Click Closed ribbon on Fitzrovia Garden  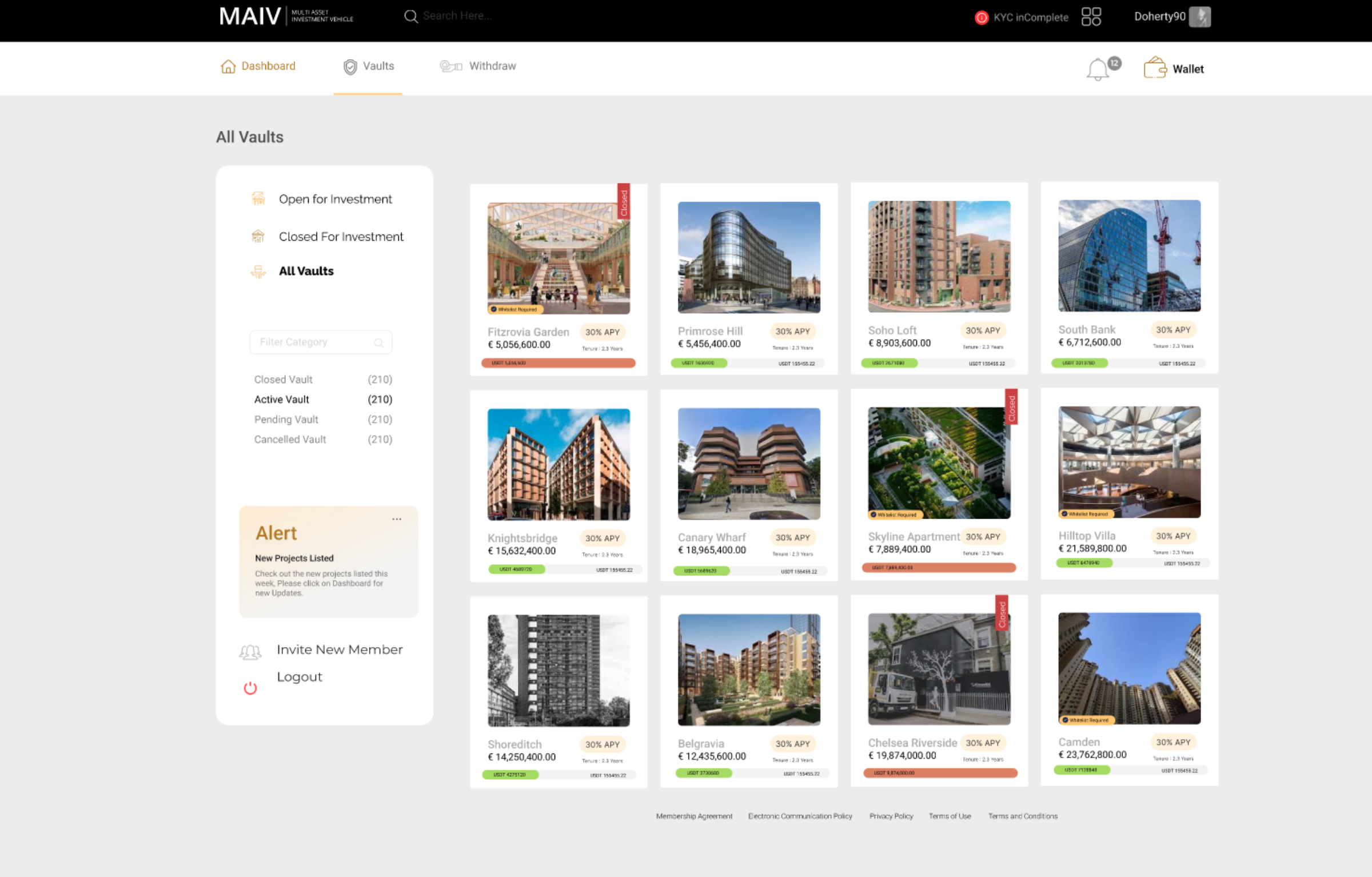pyautogui.click(x=624, y=201)
